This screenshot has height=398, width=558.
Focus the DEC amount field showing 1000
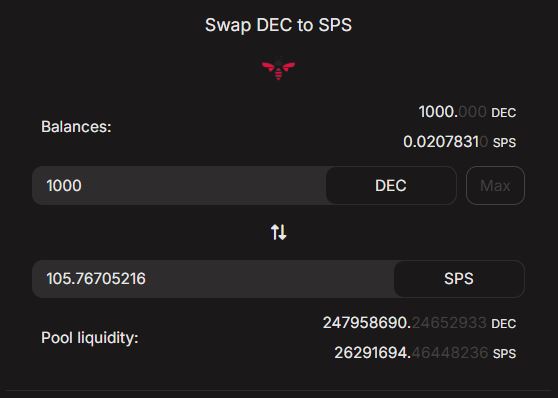(179, 185)
